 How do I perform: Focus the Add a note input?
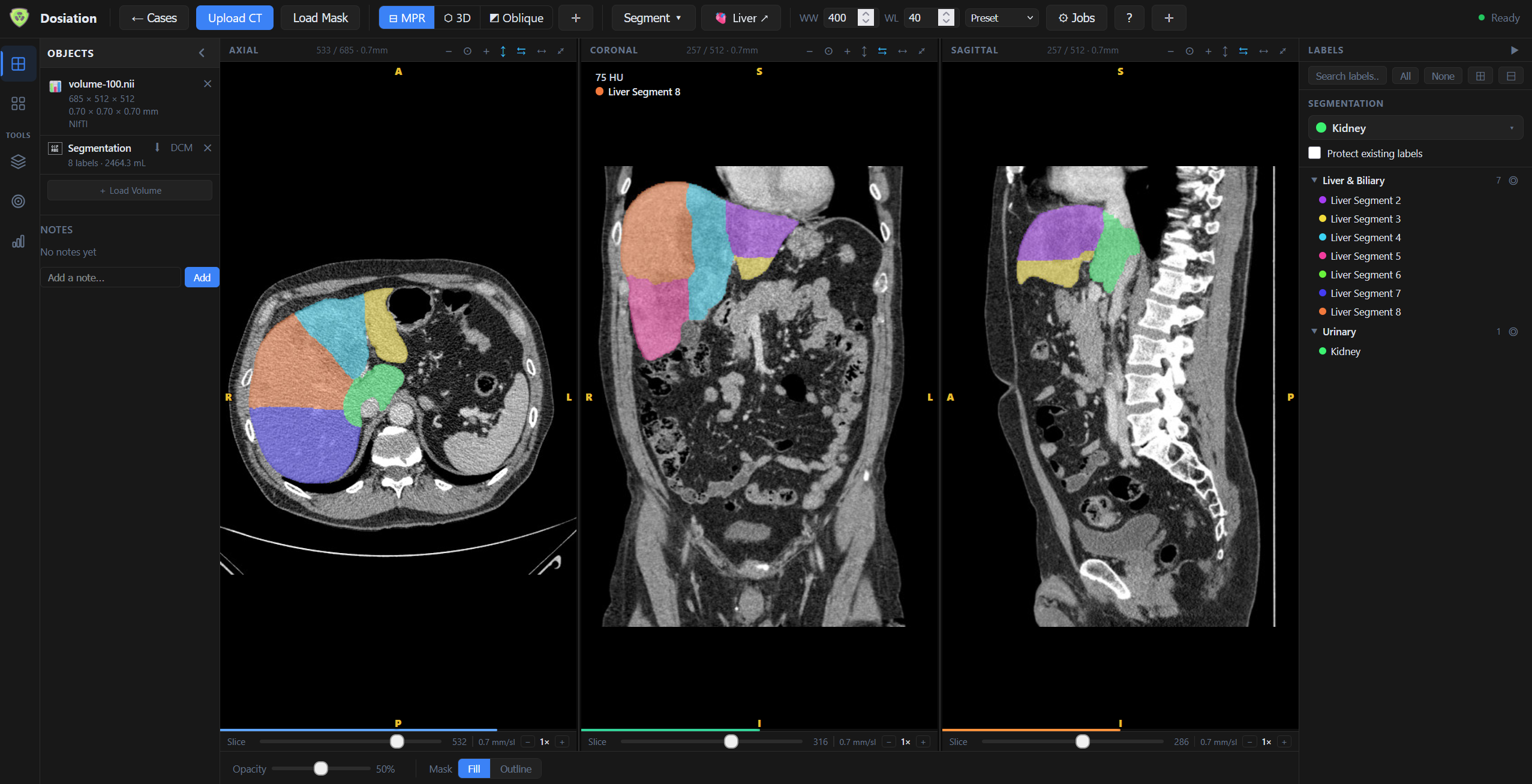click(111, 278)
